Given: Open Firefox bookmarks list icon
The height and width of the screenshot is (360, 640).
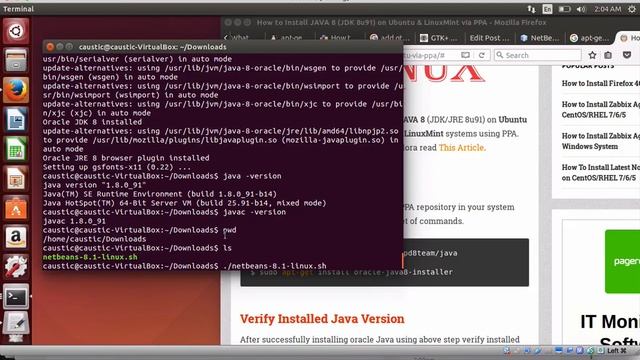Looking at the screenshot, I should point(608,55).
